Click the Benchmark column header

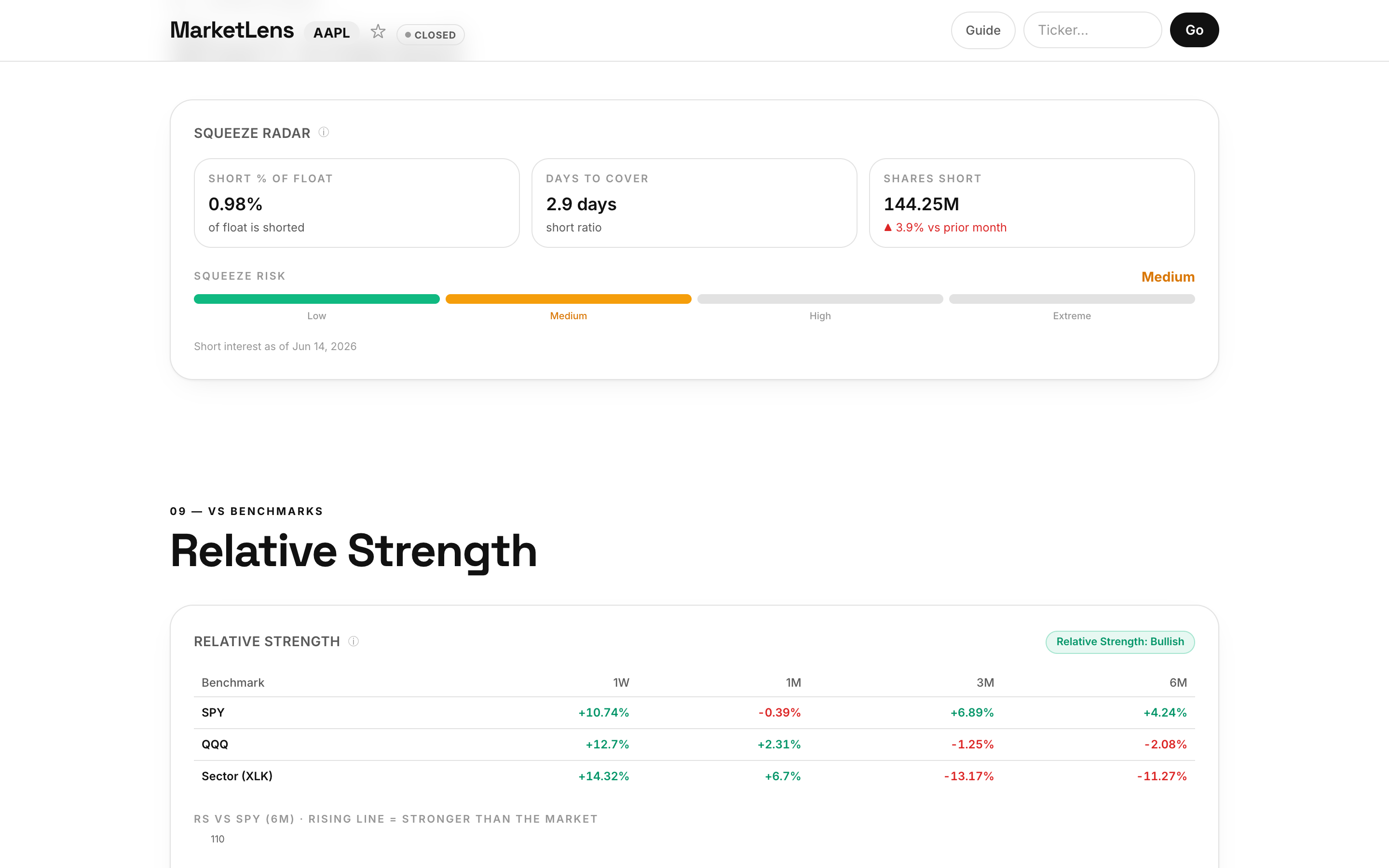coord(232,682)
